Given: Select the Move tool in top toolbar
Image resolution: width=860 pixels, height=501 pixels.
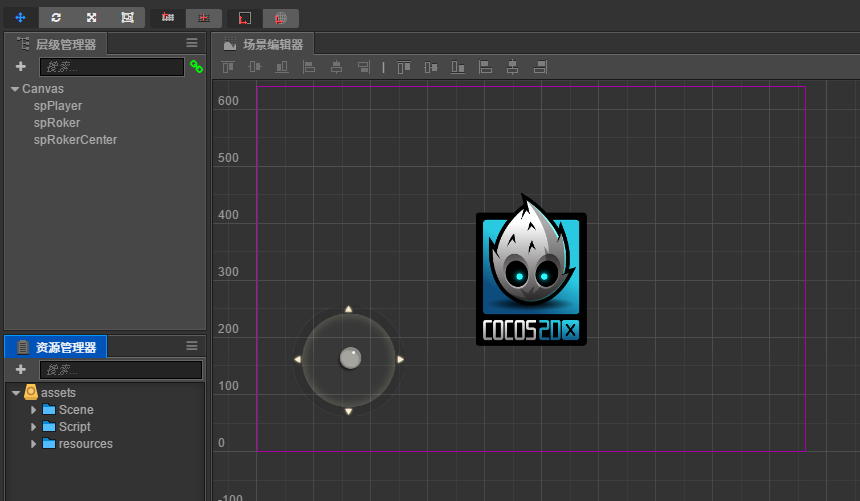Looking at the screenshot, I should pos(20,18).
